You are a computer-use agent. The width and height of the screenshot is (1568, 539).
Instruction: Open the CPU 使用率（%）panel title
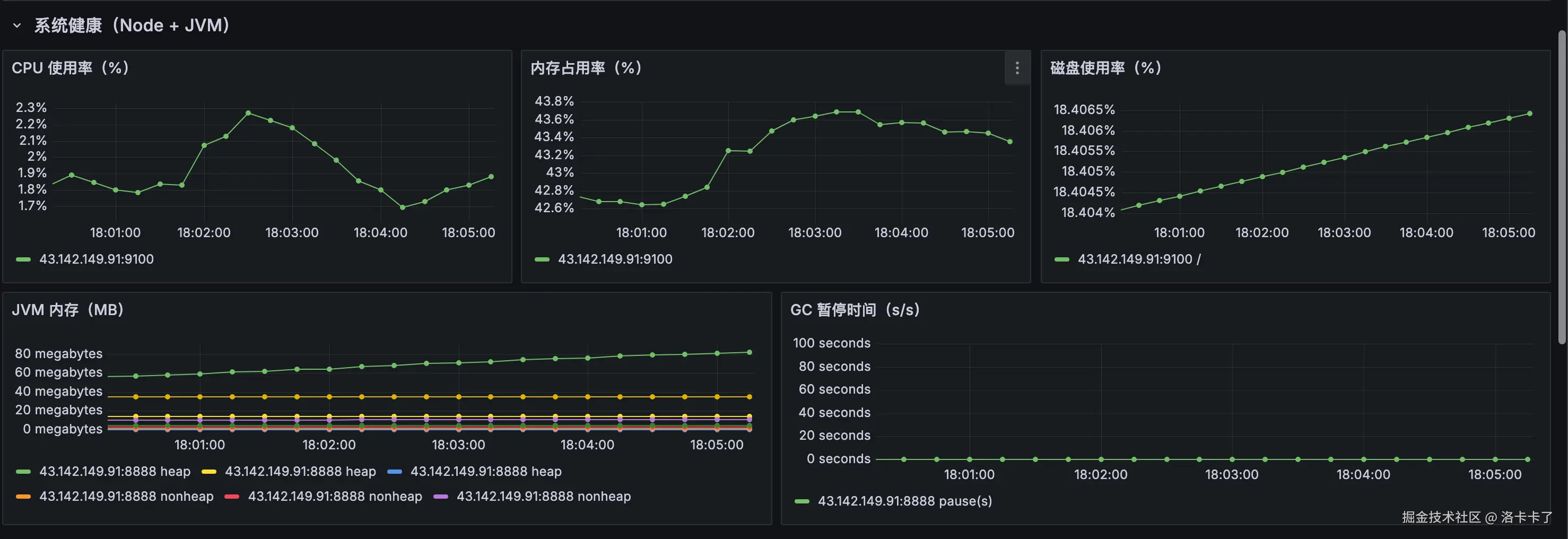[71, 67]
